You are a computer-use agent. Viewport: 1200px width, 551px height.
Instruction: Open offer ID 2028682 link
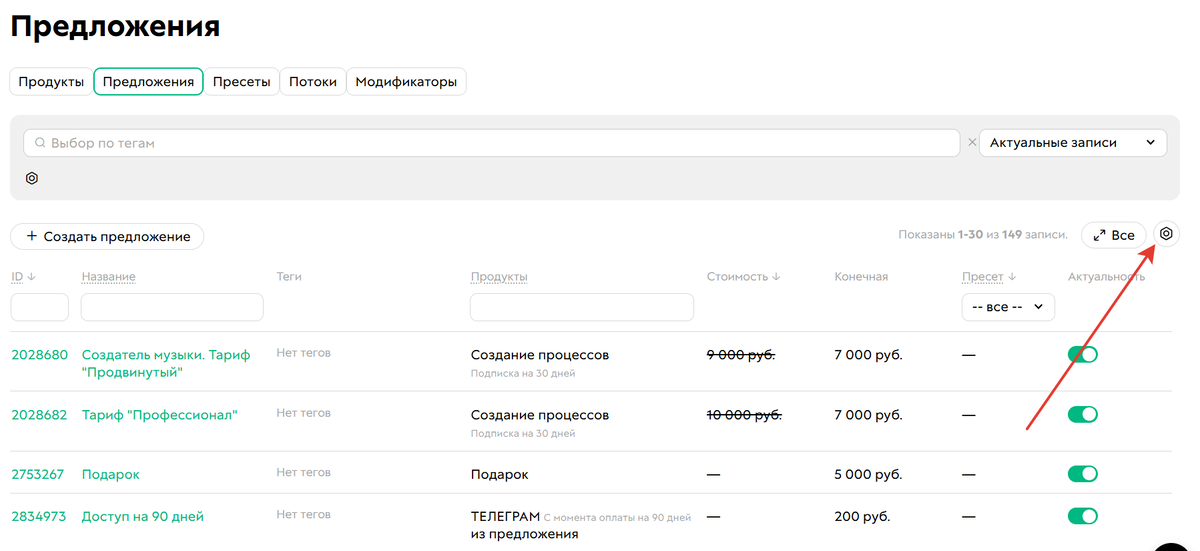pyautogui.click(x=39, y=414)
